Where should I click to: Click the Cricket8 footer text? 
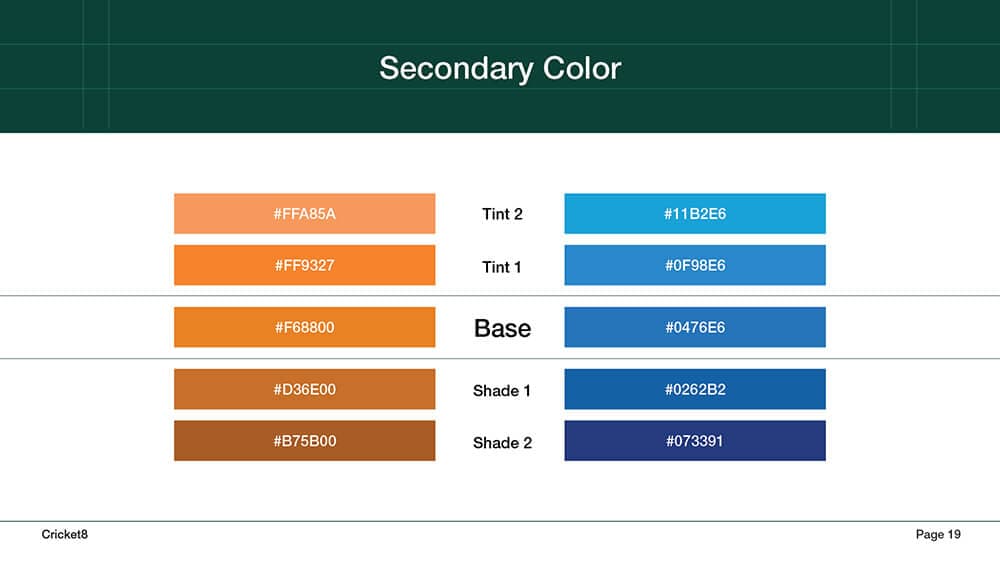point(64,534)
